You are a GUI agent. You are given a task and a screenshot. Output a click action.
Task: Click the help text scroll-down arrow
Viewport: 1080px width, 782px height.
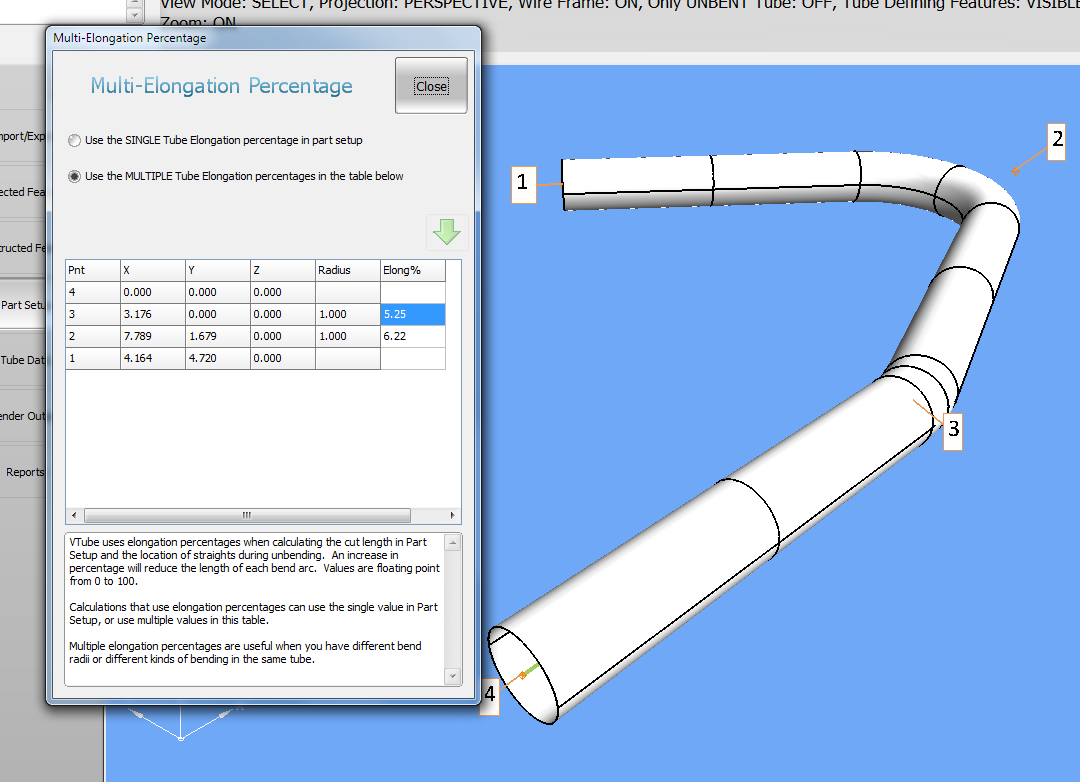coord(454,677)
